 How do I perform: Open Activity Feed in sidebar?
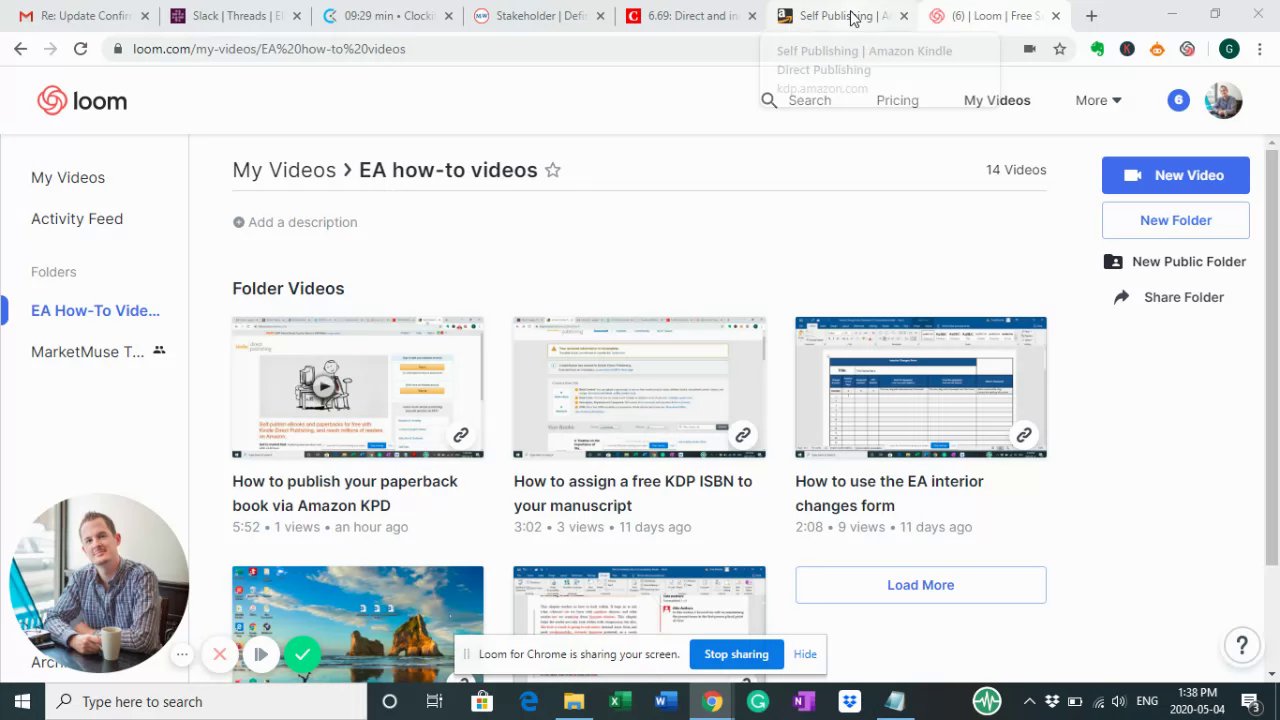coord(77,218)
